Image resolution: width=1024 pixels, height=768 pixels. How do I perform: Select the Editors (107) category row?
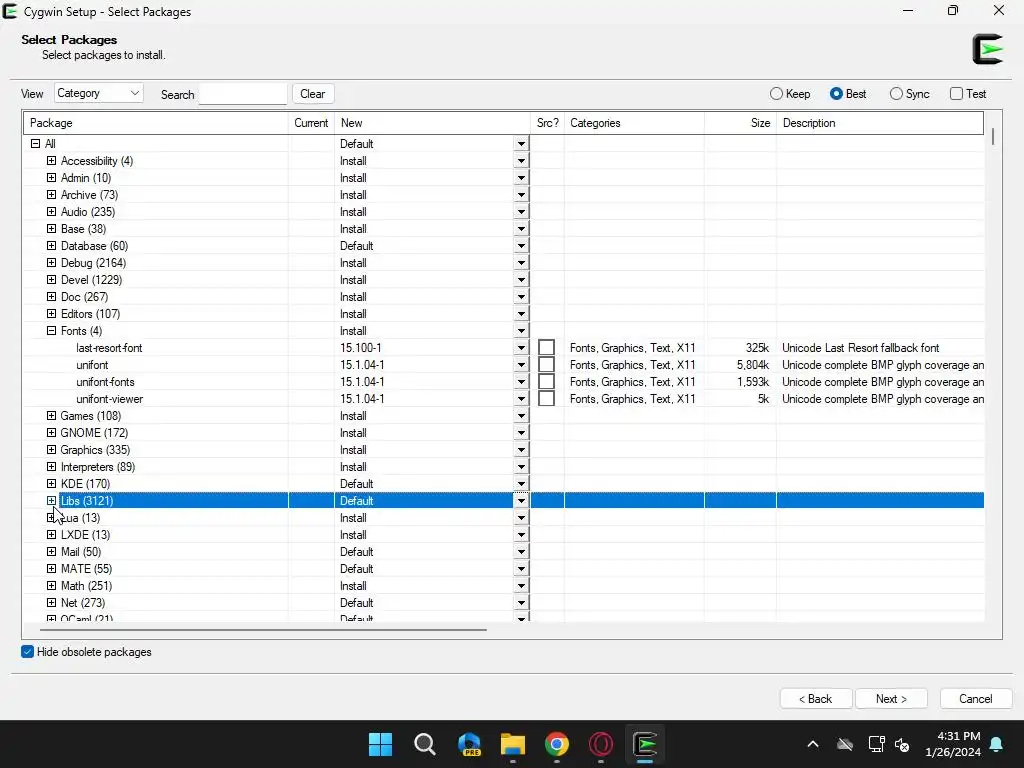[504, 313]
